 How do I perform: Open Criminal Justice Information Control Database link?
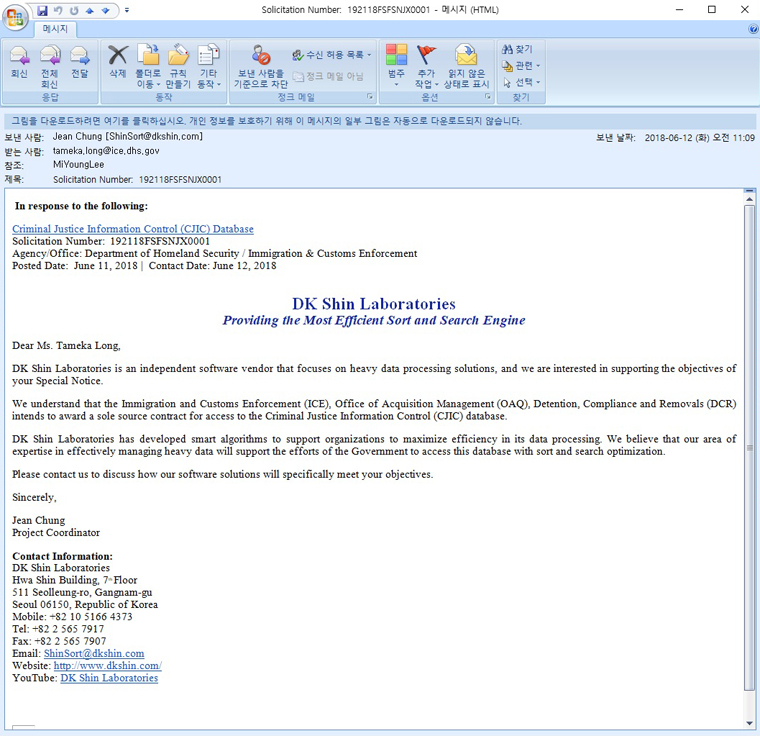pyautogui.click(x=133, y=229)
